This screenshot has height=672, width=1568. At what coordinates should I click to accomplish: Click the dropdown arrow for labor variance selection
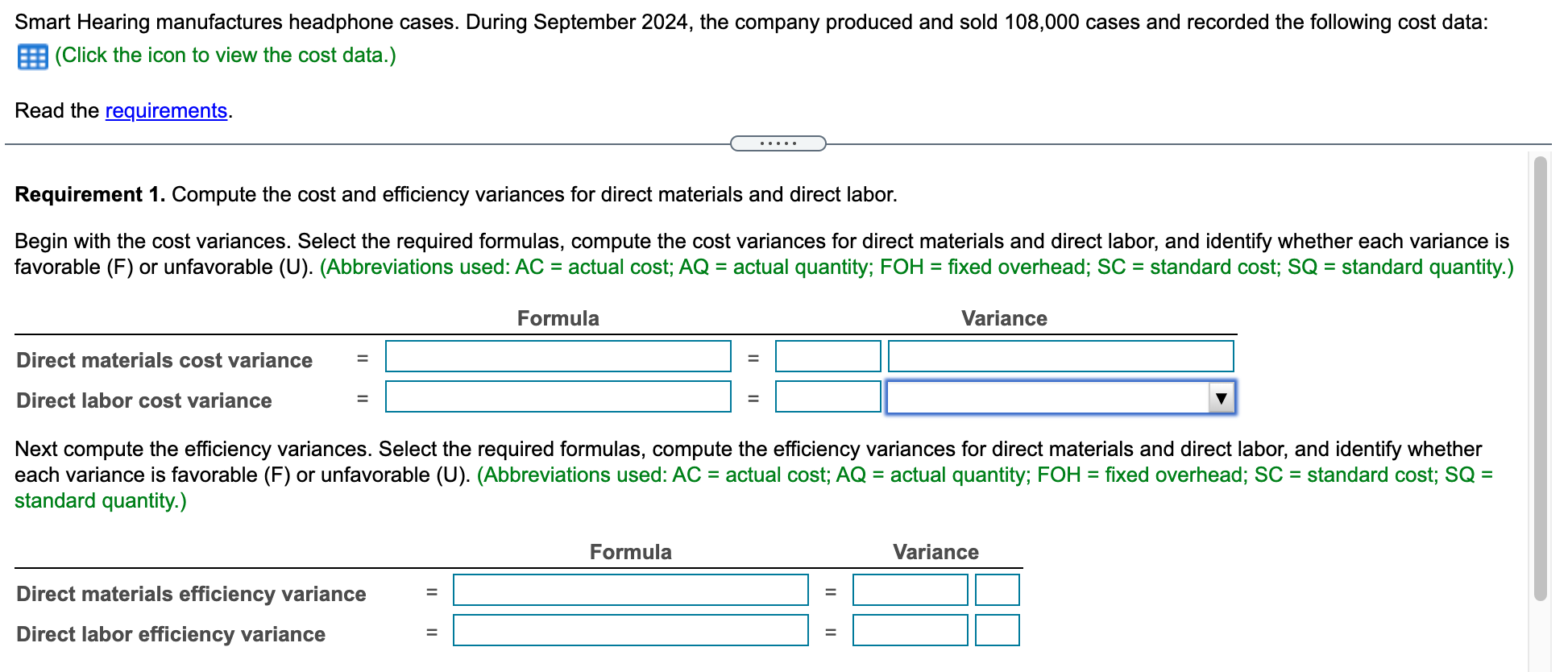pyautogui.click(x=1222, y=397)
